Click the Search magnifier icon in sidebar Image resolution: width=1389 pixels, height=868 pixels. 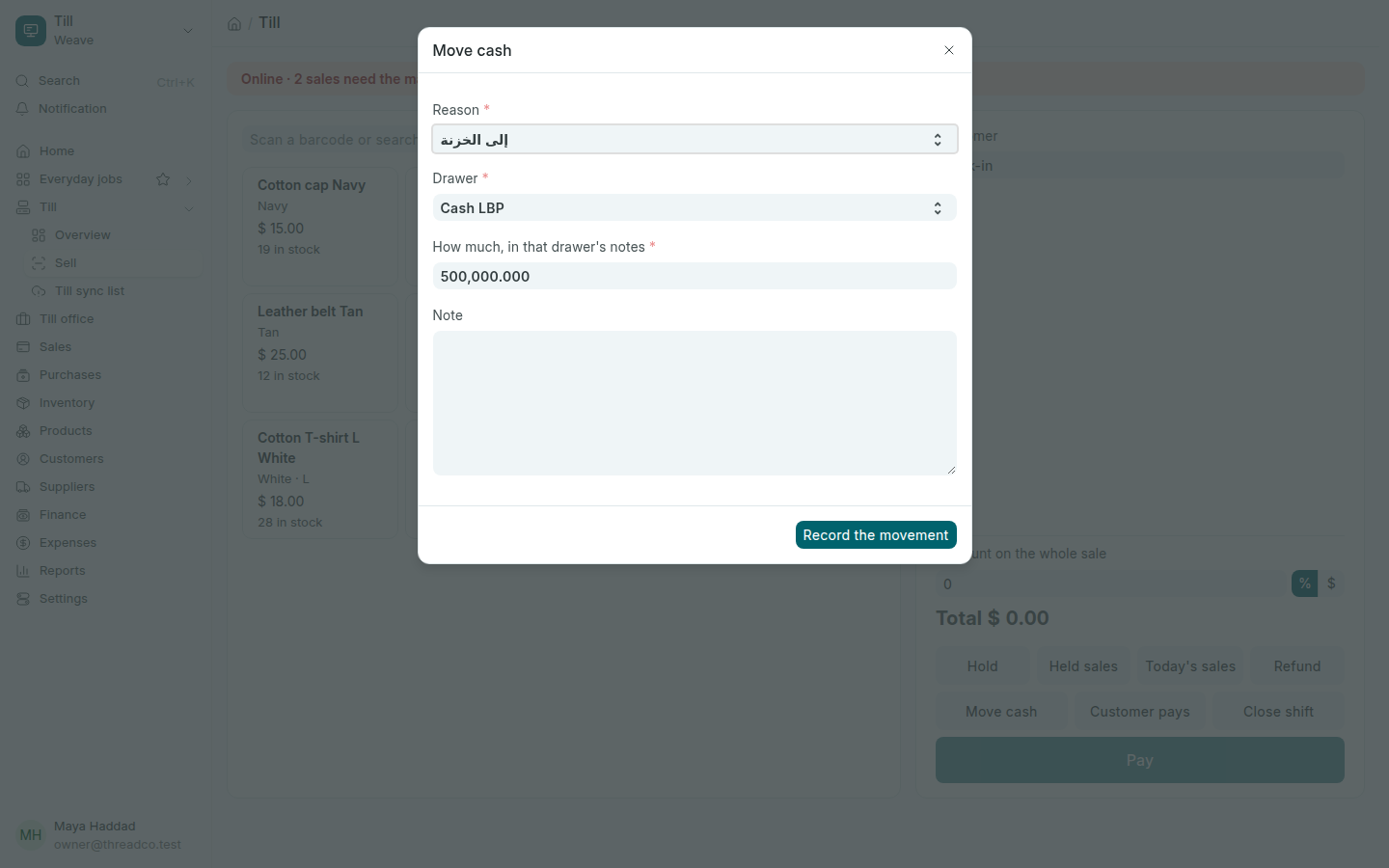[x=22, y=81]
